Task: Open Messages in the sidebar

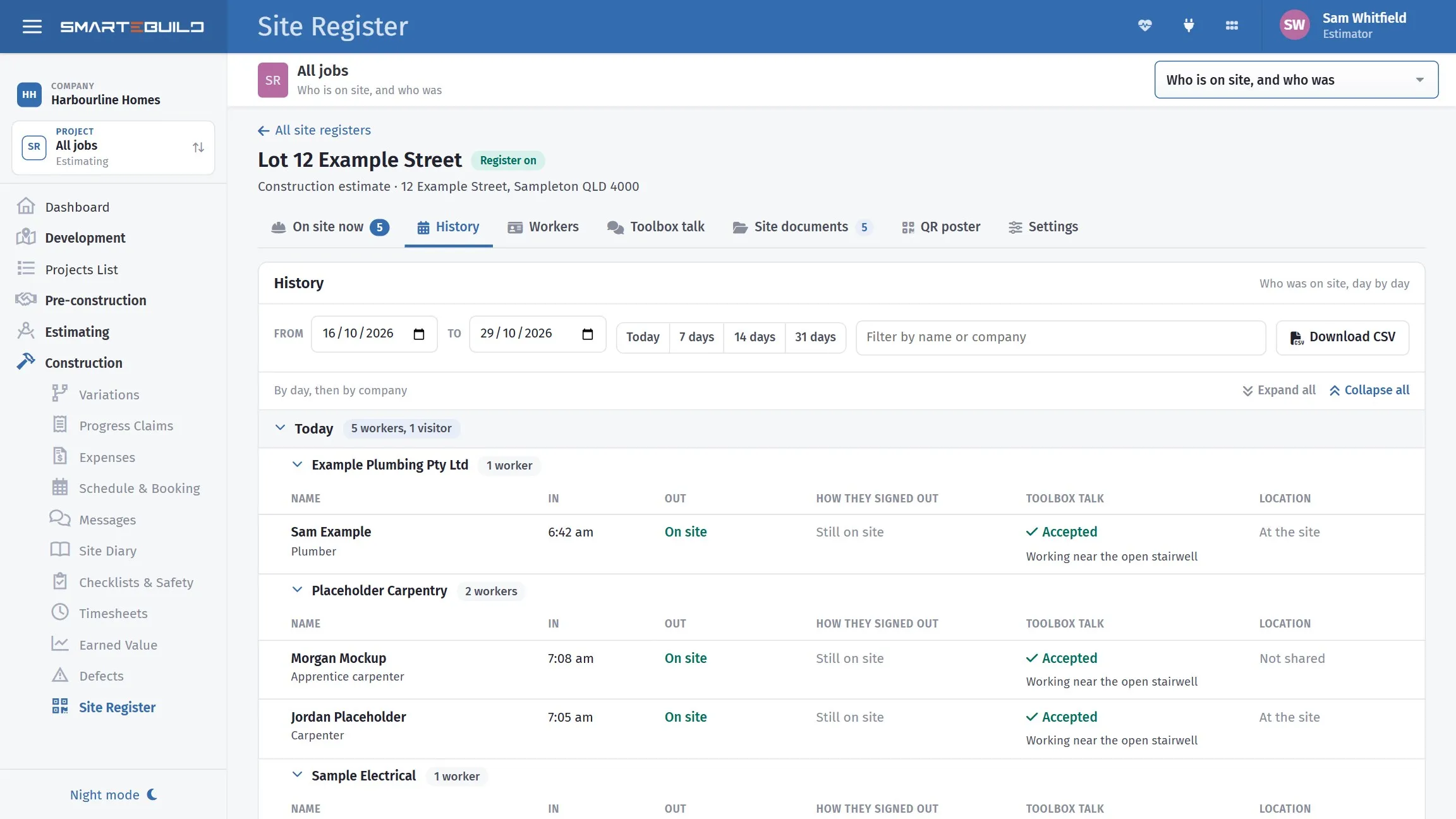Action: click(107, 519)
